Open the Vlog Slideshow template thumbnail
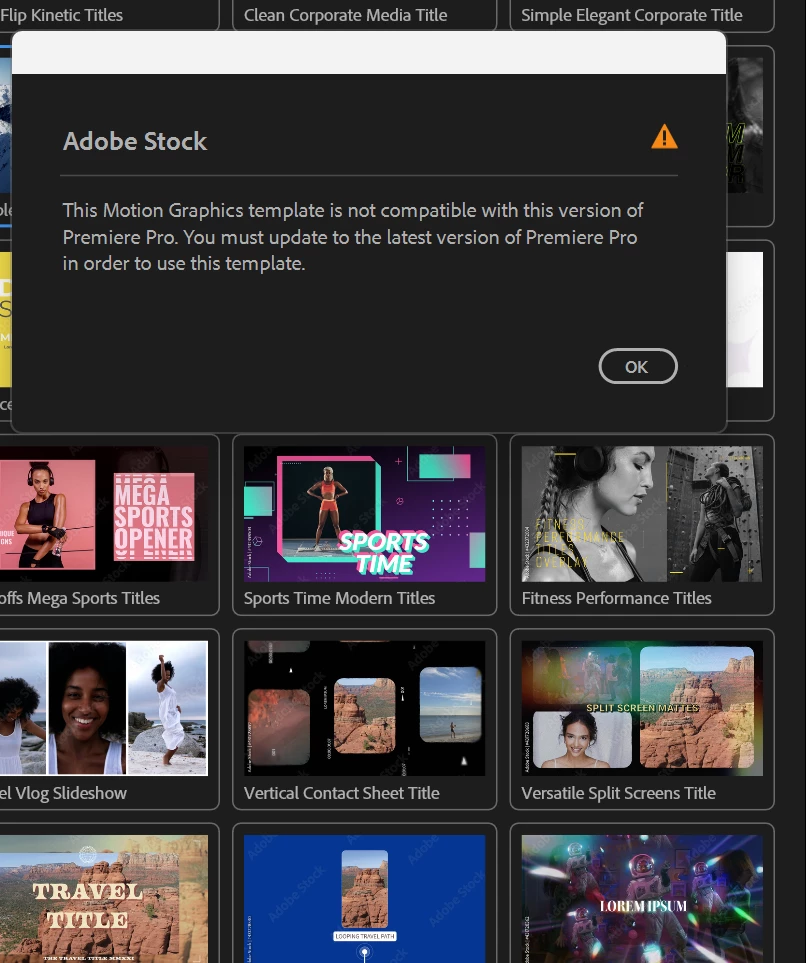Image resolution: width=806 pixels, height=963 pixels. pos(104,708)
